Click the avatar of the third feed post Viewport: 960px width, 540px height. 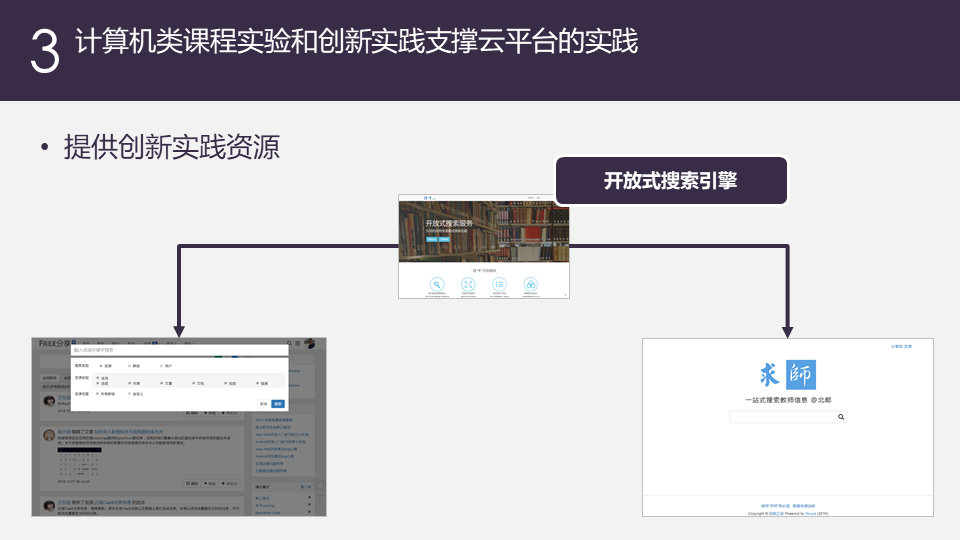(x=49, y=505)
